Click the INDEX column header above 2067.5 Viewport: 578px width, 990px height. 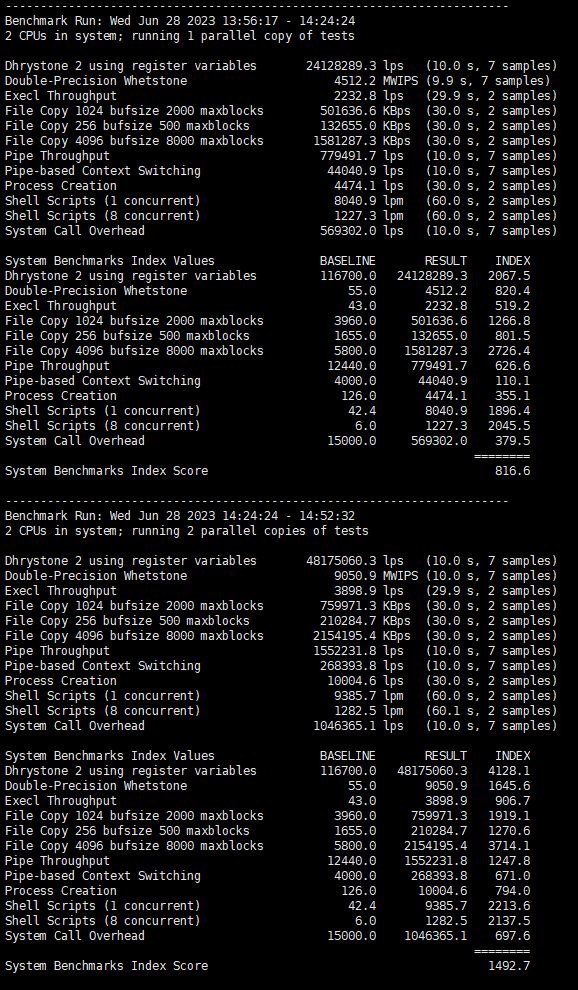512,261
